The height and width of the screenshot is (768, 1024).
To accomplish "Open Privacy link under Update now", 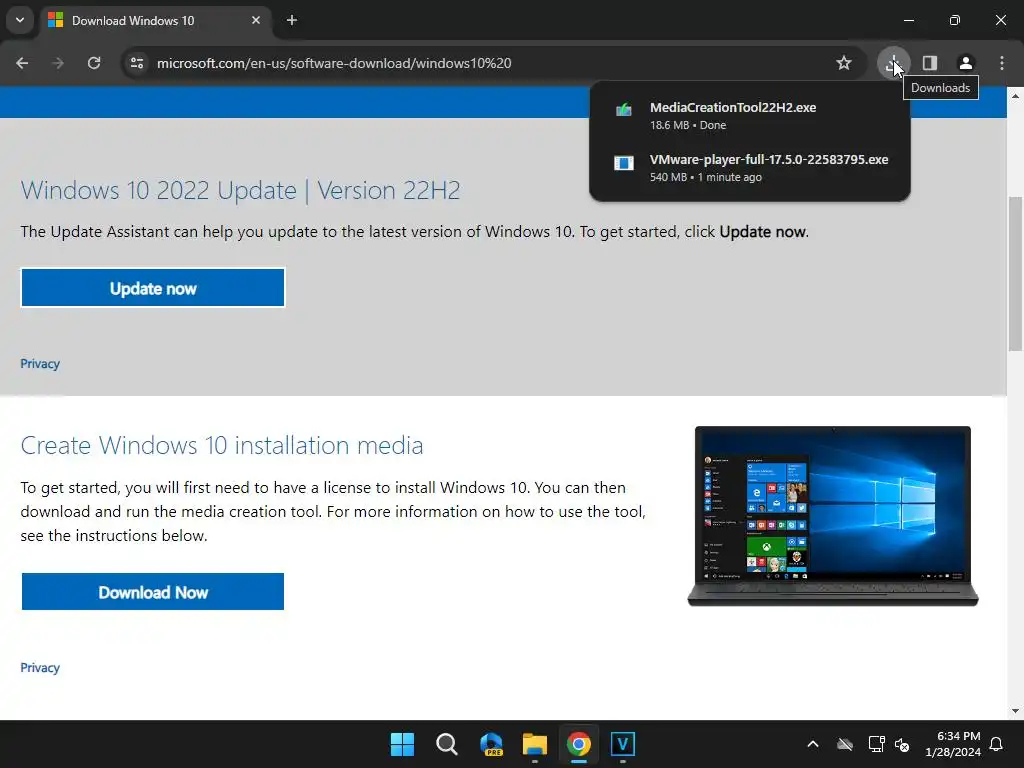I will [40, 364].
